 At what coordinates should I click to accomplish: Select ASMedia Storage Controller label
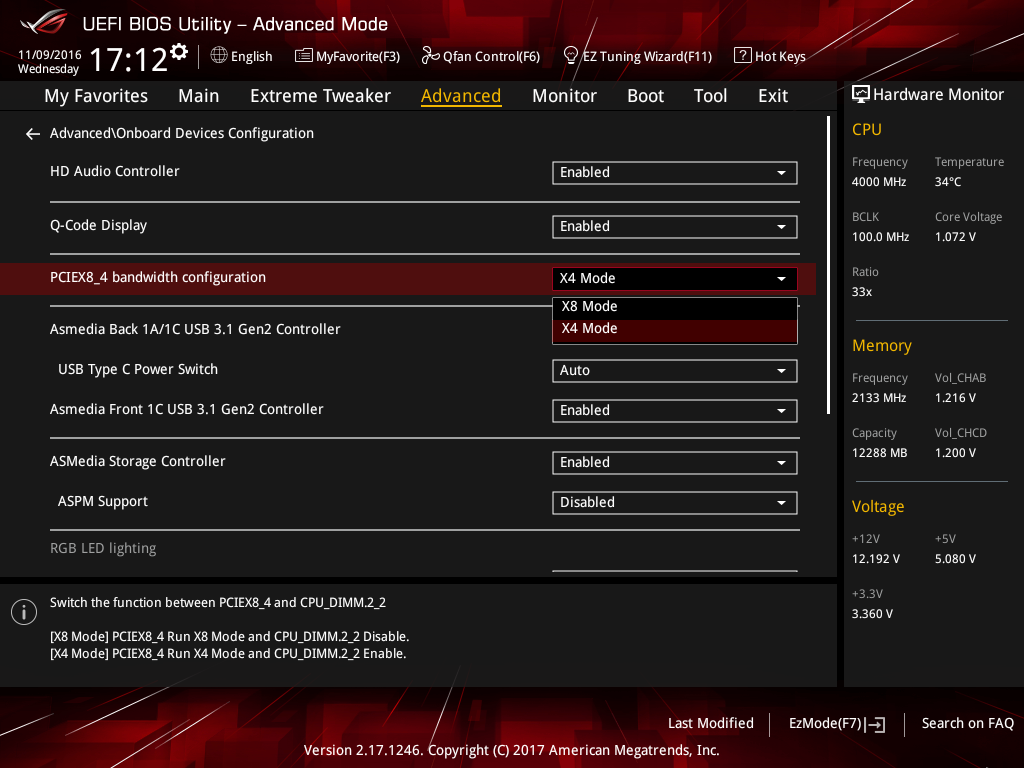138,461
